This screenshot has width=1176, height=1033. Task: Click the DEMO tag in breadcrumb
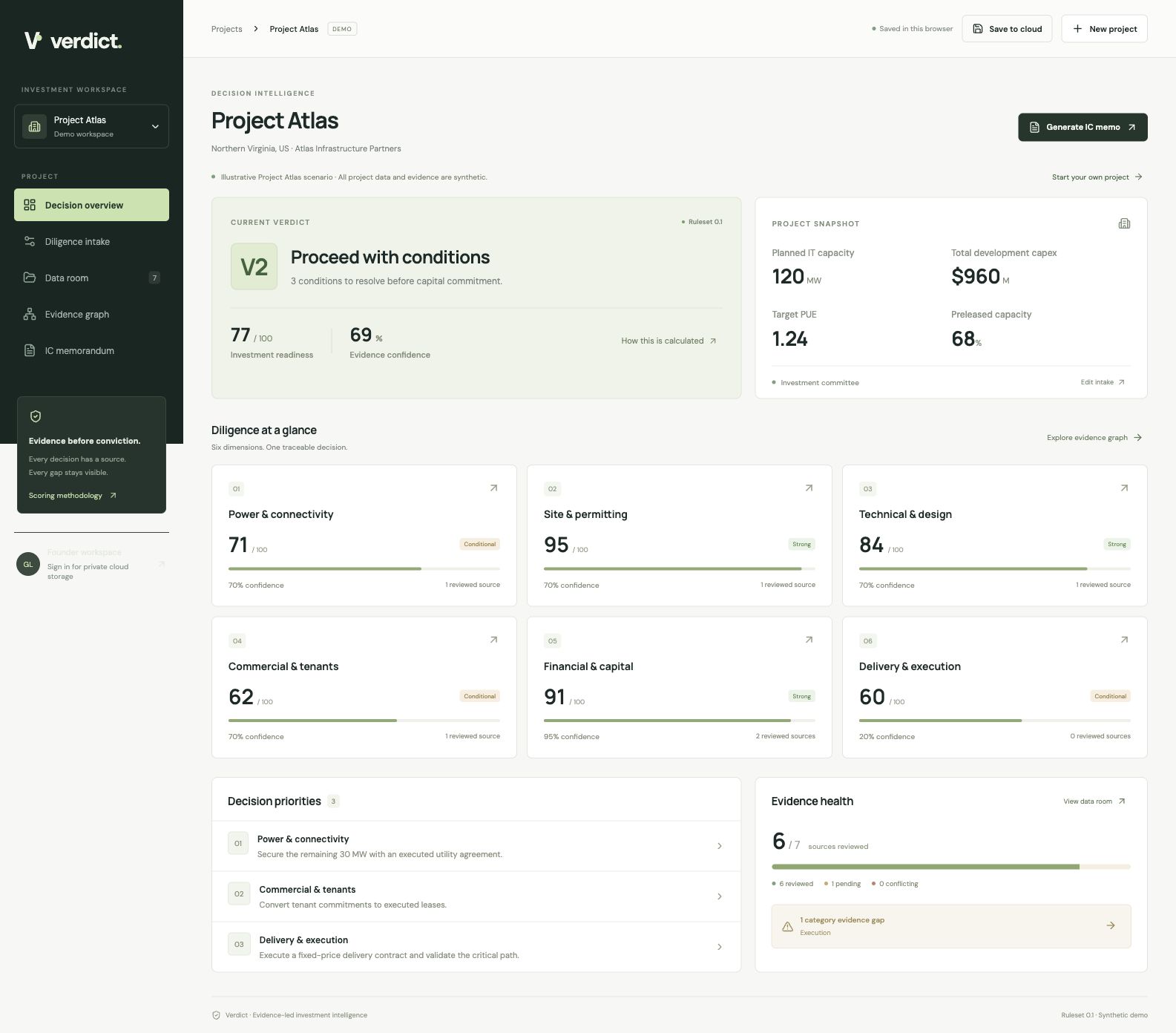click(x=342, y=29)
